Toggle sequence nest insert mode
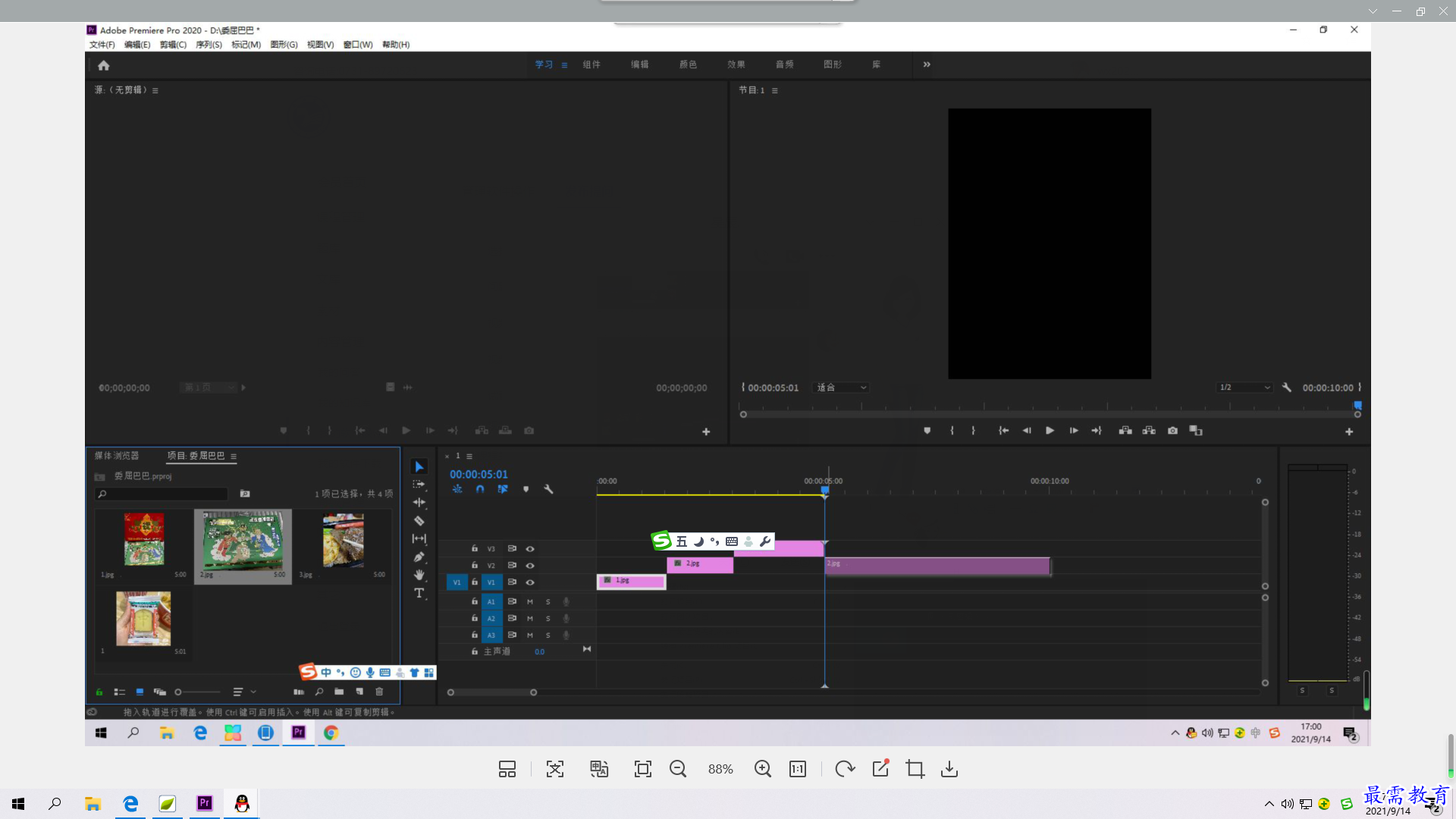 (457, 489)
